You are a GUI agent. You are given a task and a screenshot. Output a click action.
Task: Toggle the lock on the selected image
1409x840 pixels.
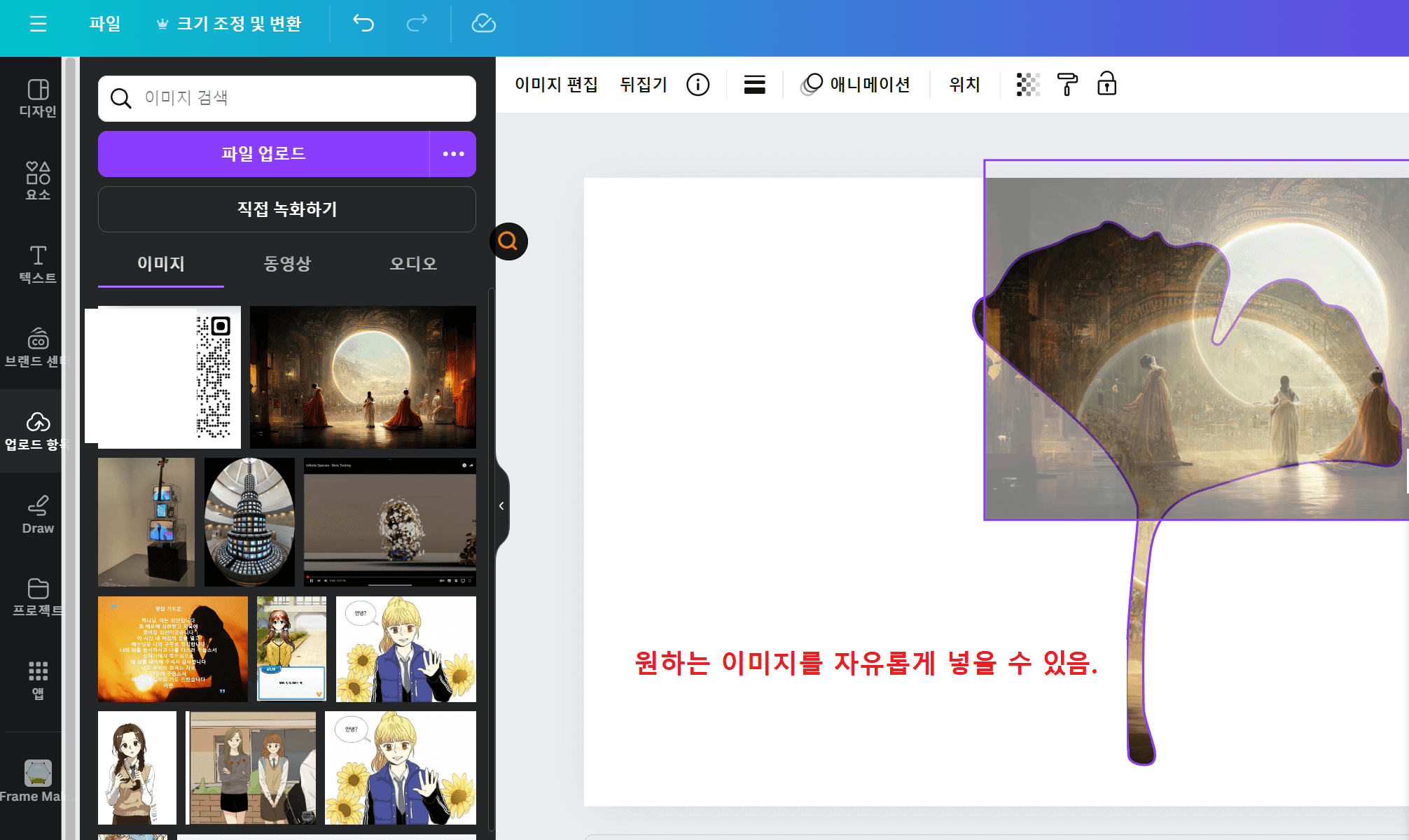[1106, 85]
